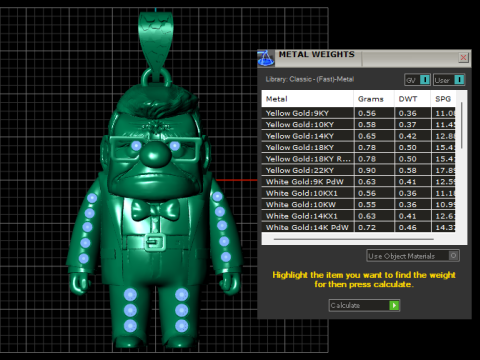480x360 pixels.
Task: Select the White Gold:10KW row
Action: 358,204
